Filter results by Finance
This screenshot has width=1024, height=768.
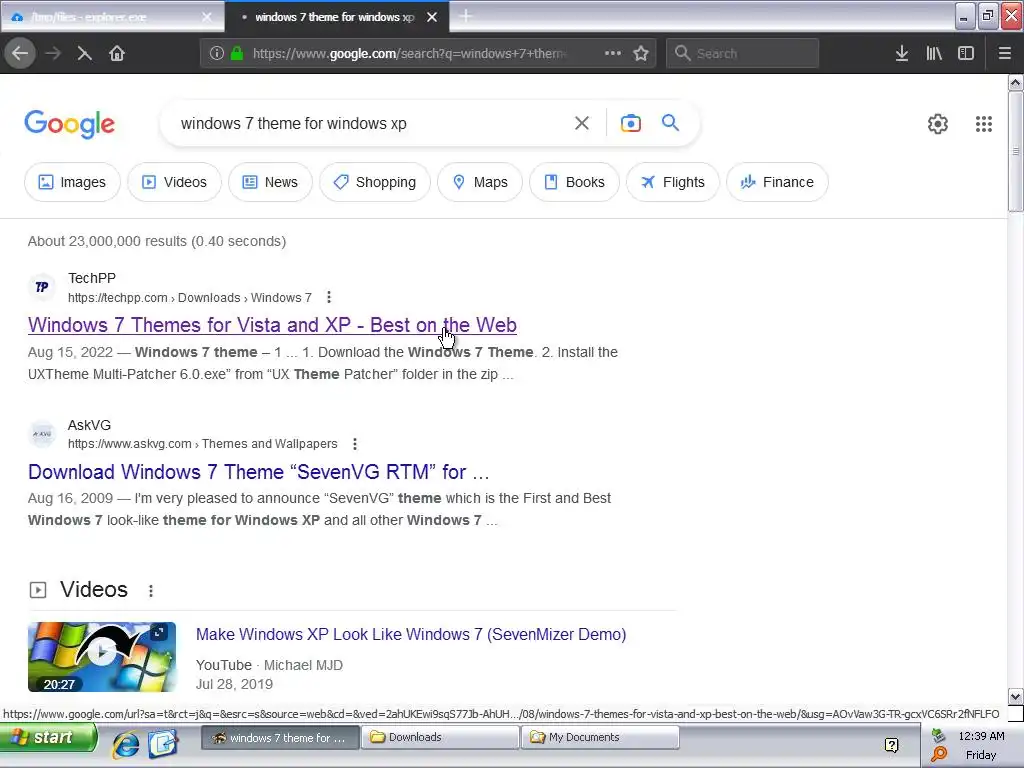[x=777, y=182]
